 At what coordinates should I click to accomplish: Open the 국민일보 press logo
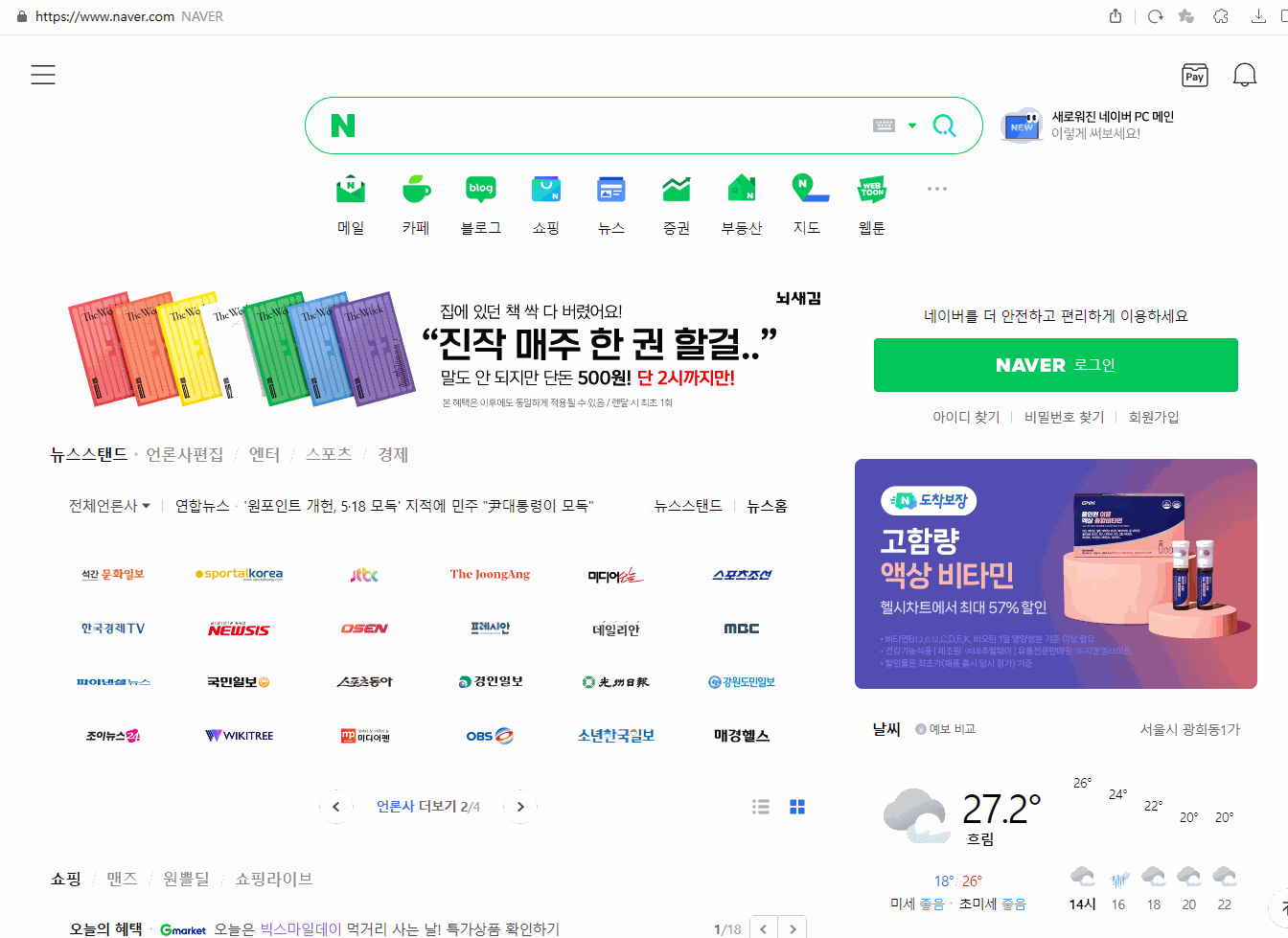tap(239, 682)
